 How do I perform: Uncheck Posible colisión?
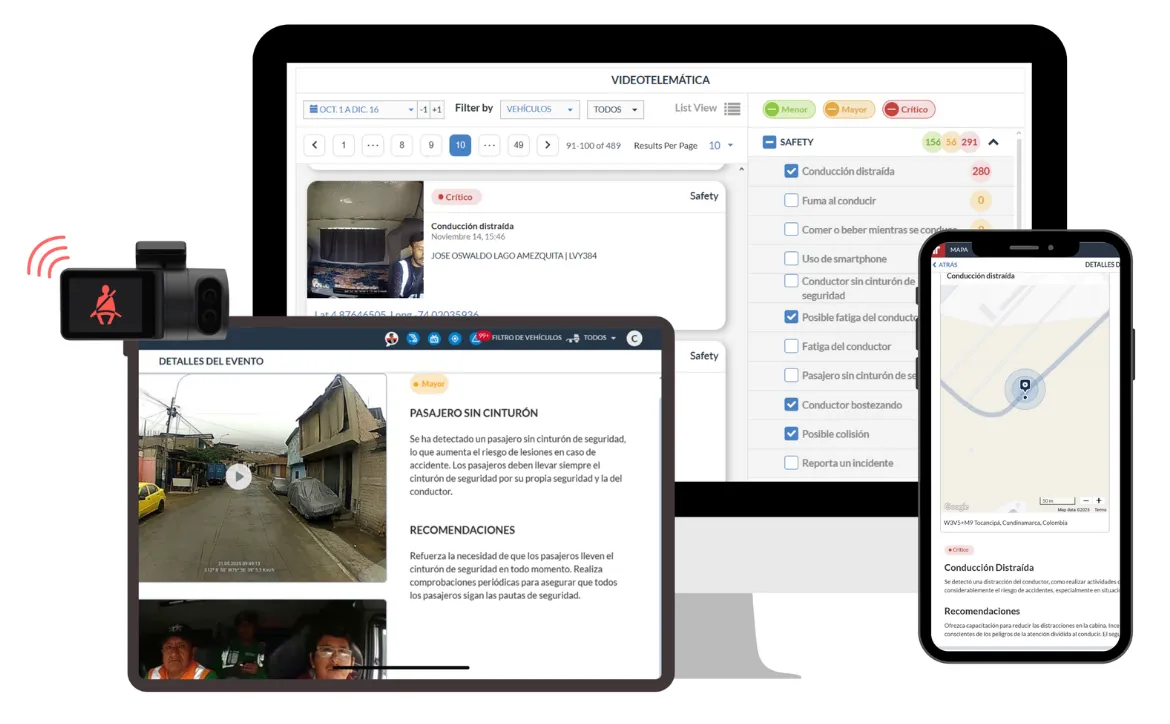click(791, 434)
